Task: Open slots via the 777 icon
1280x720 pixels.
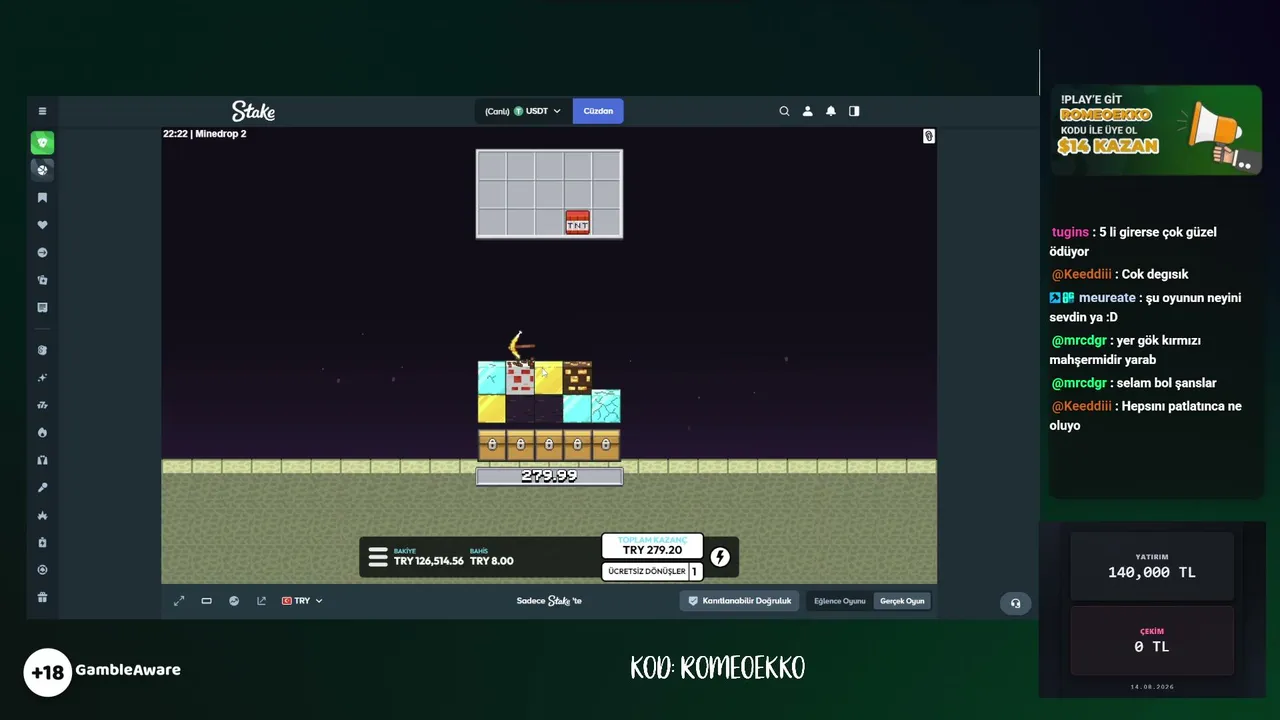Action: click(x=42, y=405)
